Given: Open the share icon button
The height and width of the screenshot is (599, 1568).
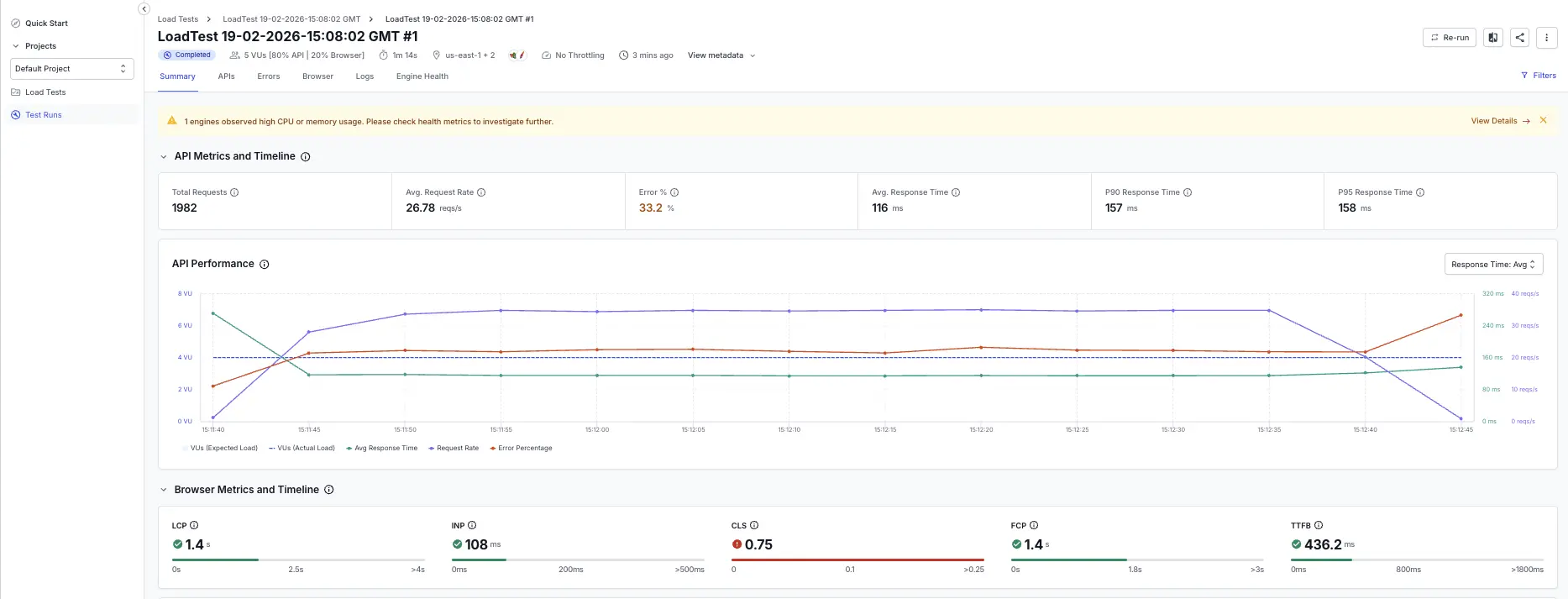Looking at the screenshot, I should tap(1519, 37).
